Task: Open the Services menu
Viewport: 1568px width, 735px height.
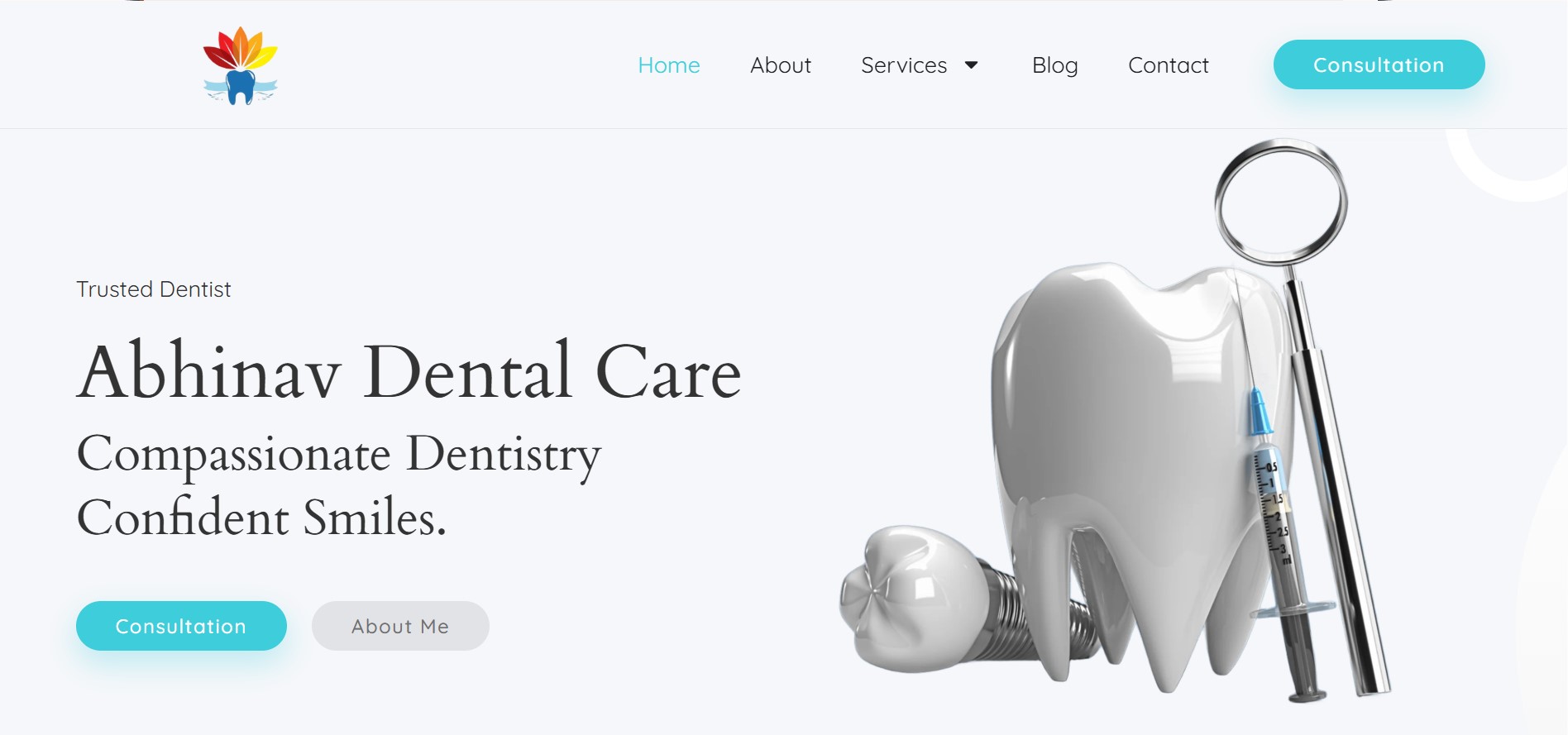Action: 904,65
